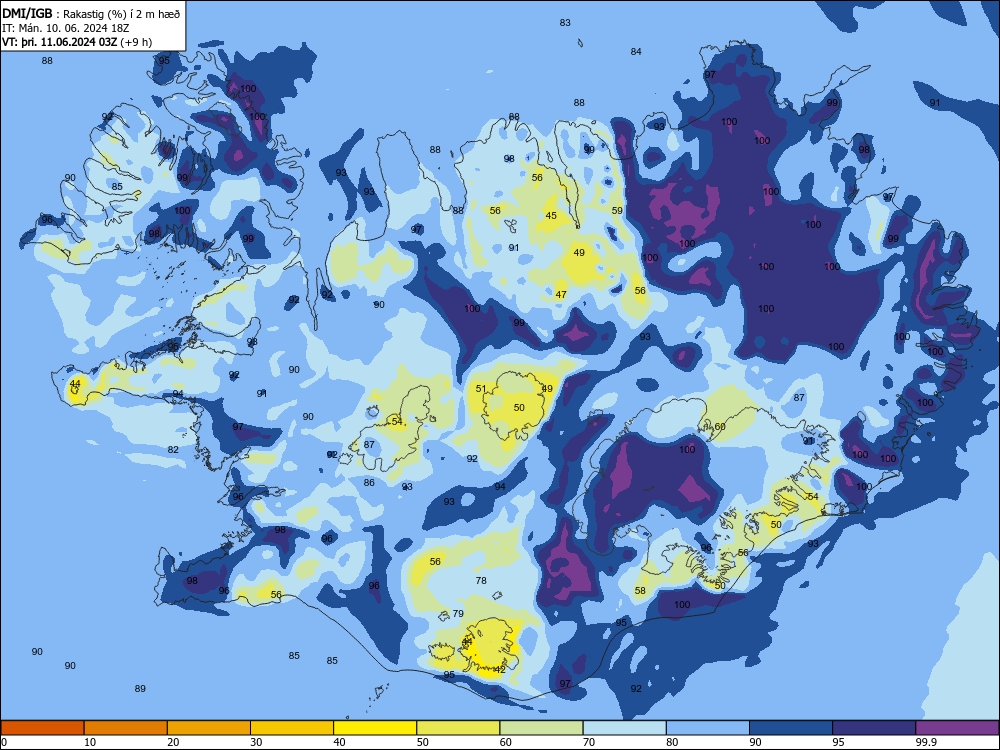
Task: Click the humidity value 84 on the map
Action: click(636, 52)
